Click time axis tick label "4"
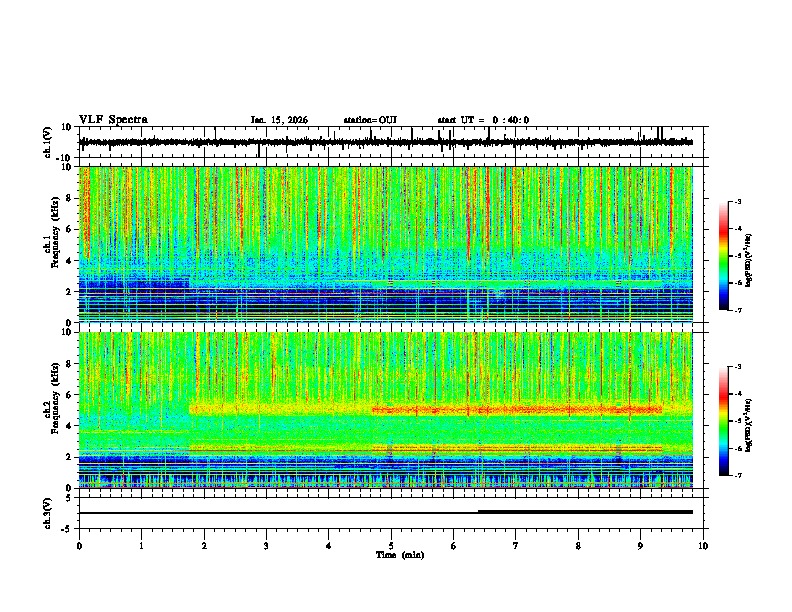Screen dimensions: 792x612 coord(329,546)
